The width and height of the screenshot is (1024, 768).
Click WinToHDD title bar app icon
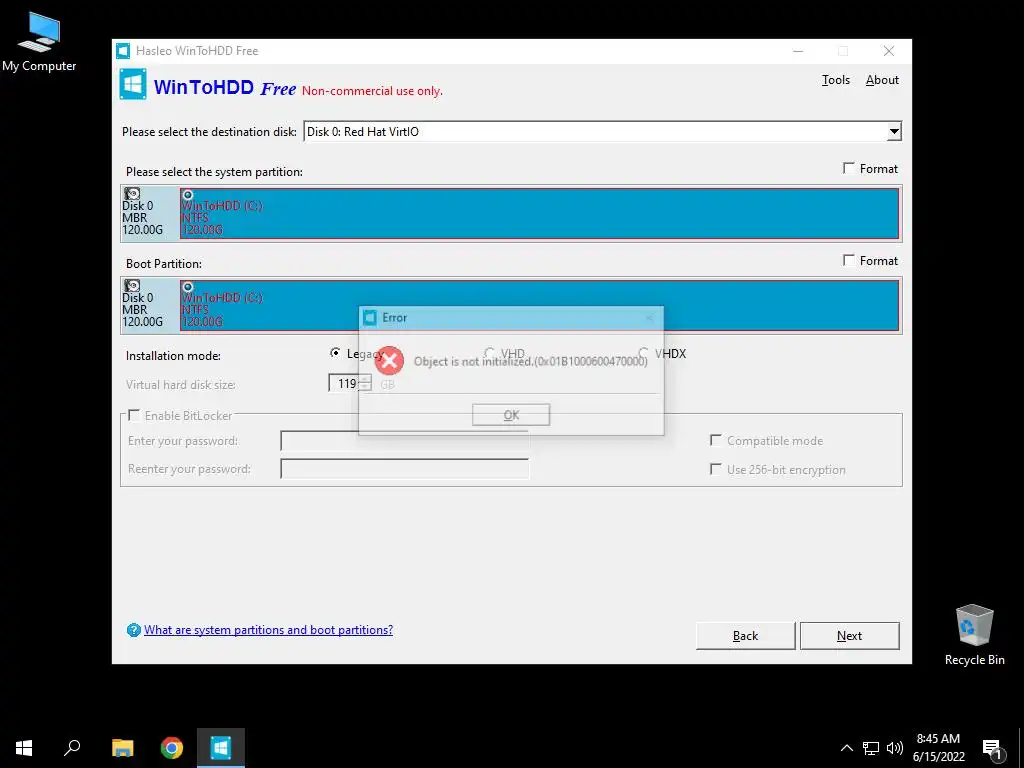point(123,51)
